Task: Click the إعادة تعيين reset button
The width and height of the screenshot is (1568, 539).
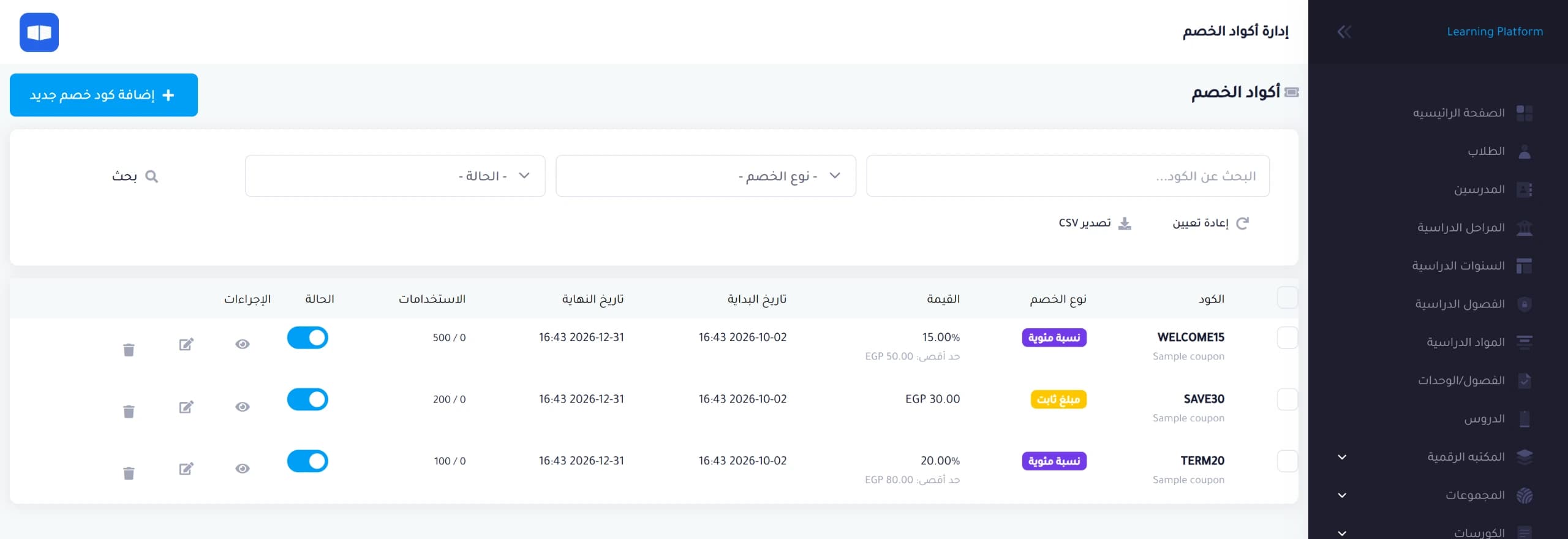Action: 1210,223
